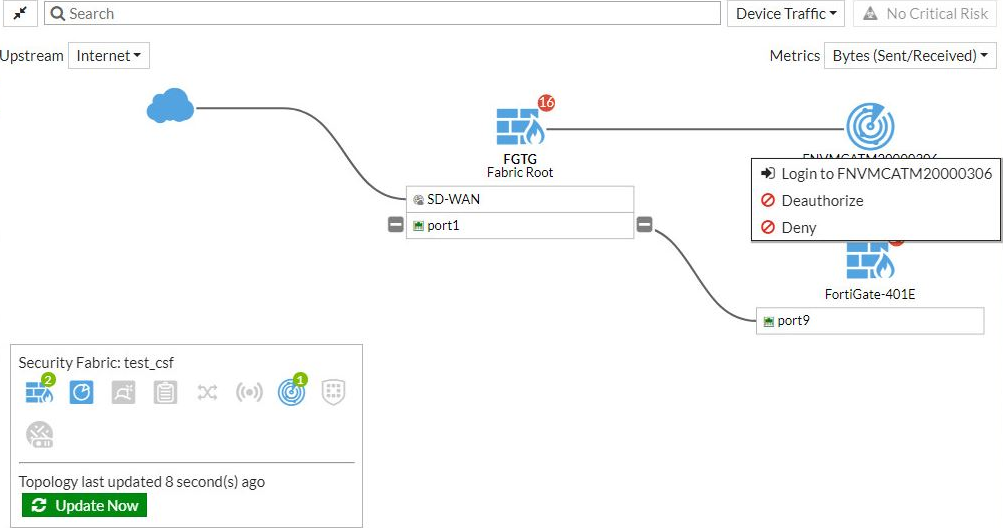Click the No Critical Risk button
This screenshot has height=528, width=1003.
pyautogui.click(x=925, y=13)
